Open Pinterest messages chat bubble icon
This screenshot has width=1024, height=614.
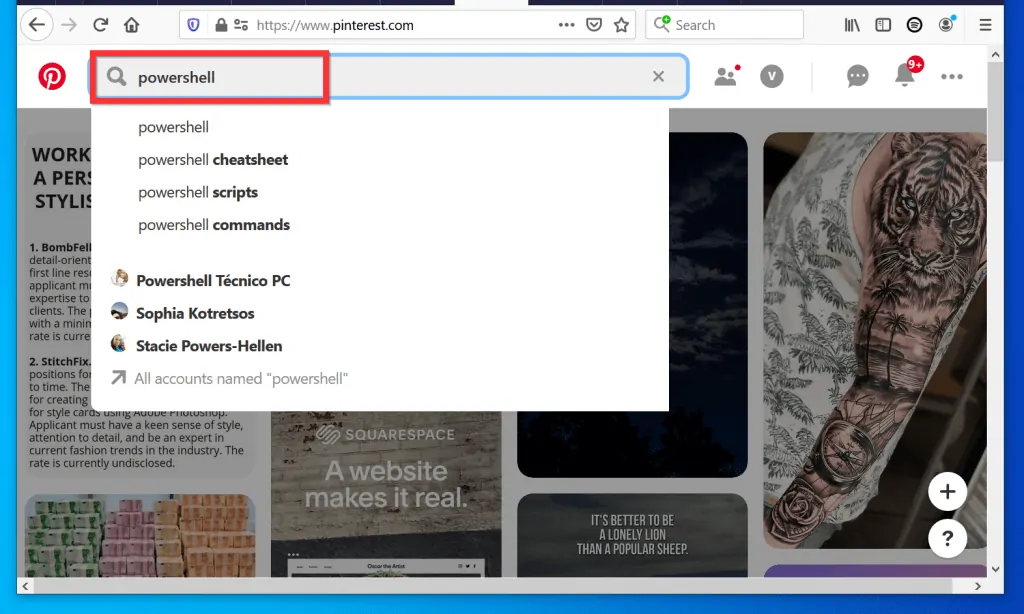coord(857,75)
